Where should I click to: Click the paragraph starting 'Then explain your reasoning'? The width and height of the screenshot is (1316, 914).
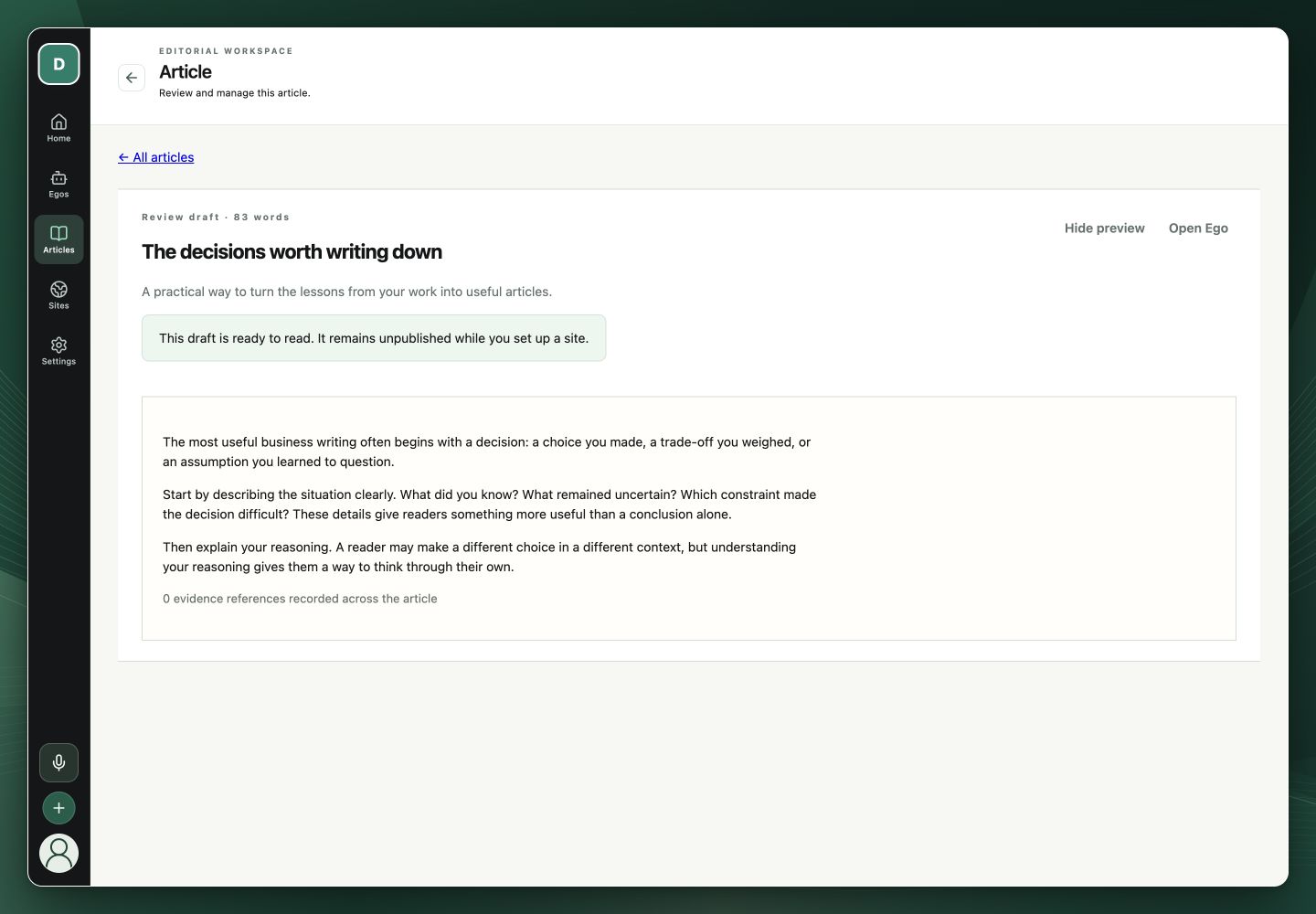pyautogui.click(x=480, y=557)
